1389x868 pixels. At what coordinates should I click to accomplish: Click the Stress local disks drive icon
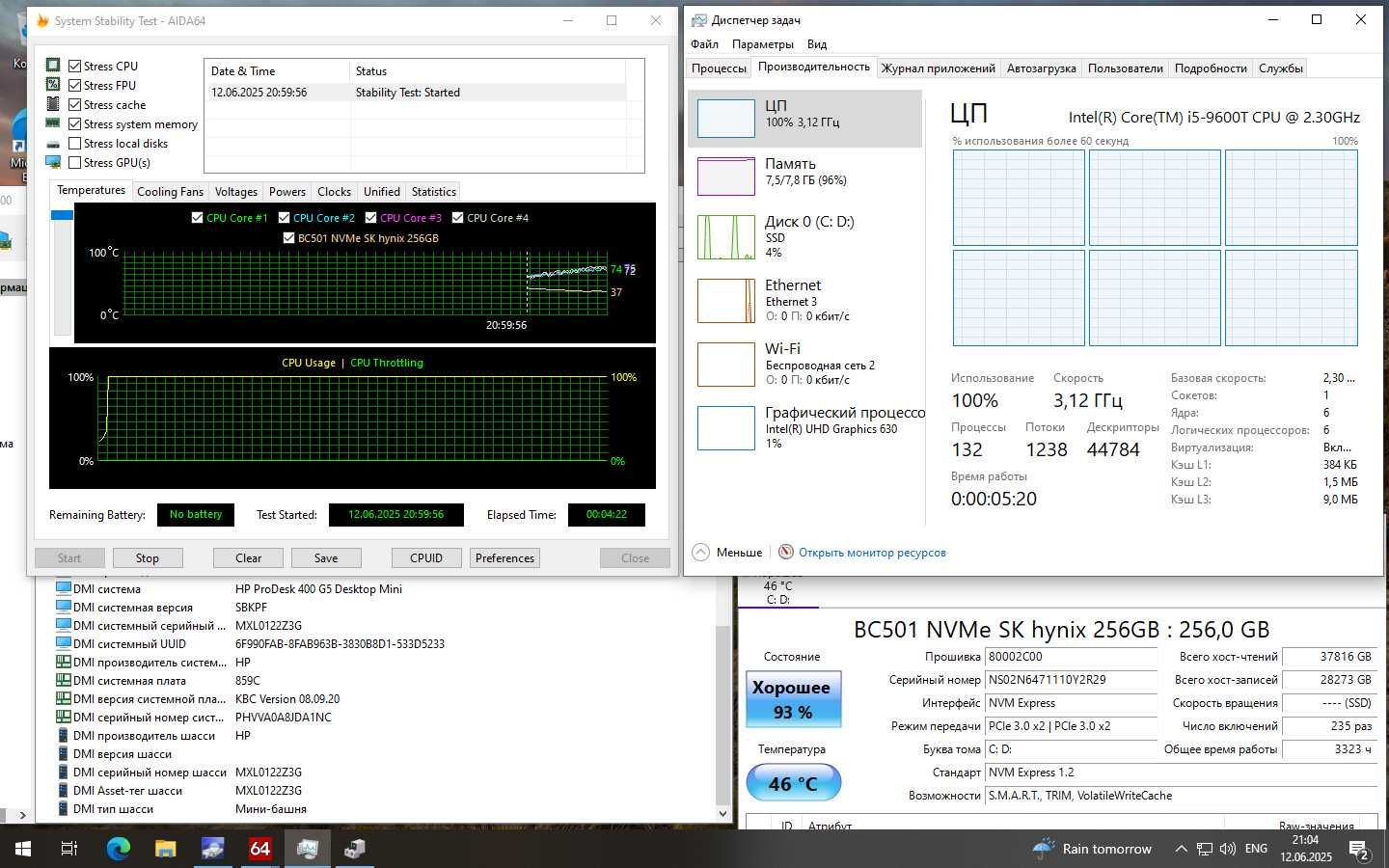click(53, 144)
